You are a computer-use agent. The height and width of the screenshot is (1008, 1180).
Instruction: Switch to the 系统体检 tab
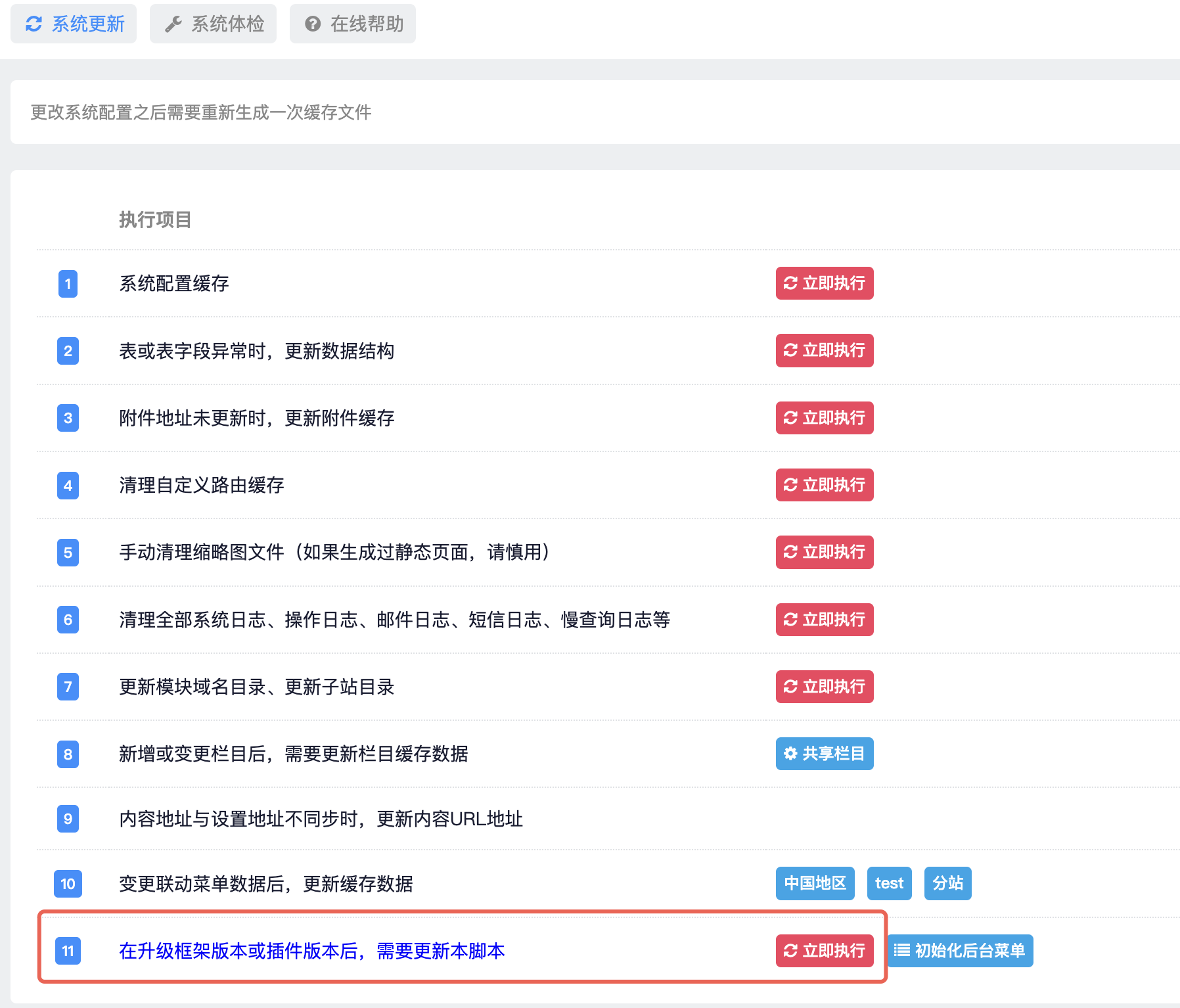coord(213,24)
